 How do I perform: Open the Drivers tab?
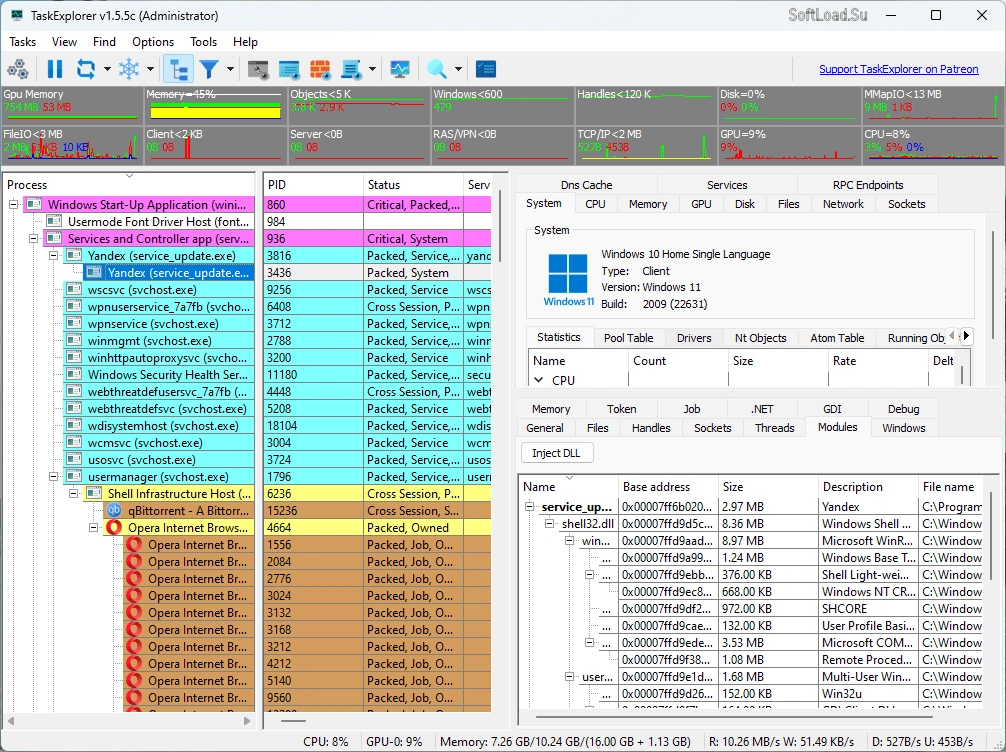pos(694,338)
